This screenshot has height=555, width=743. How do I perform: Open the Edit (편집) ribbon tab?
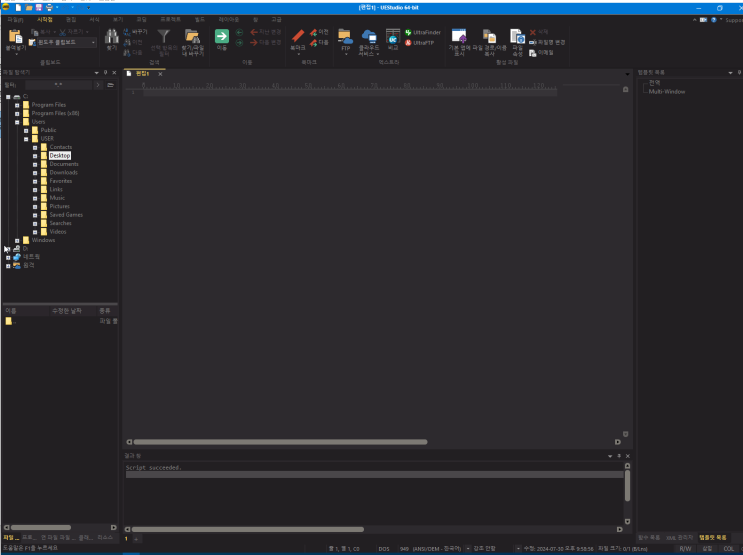click(x=71, y=19)
